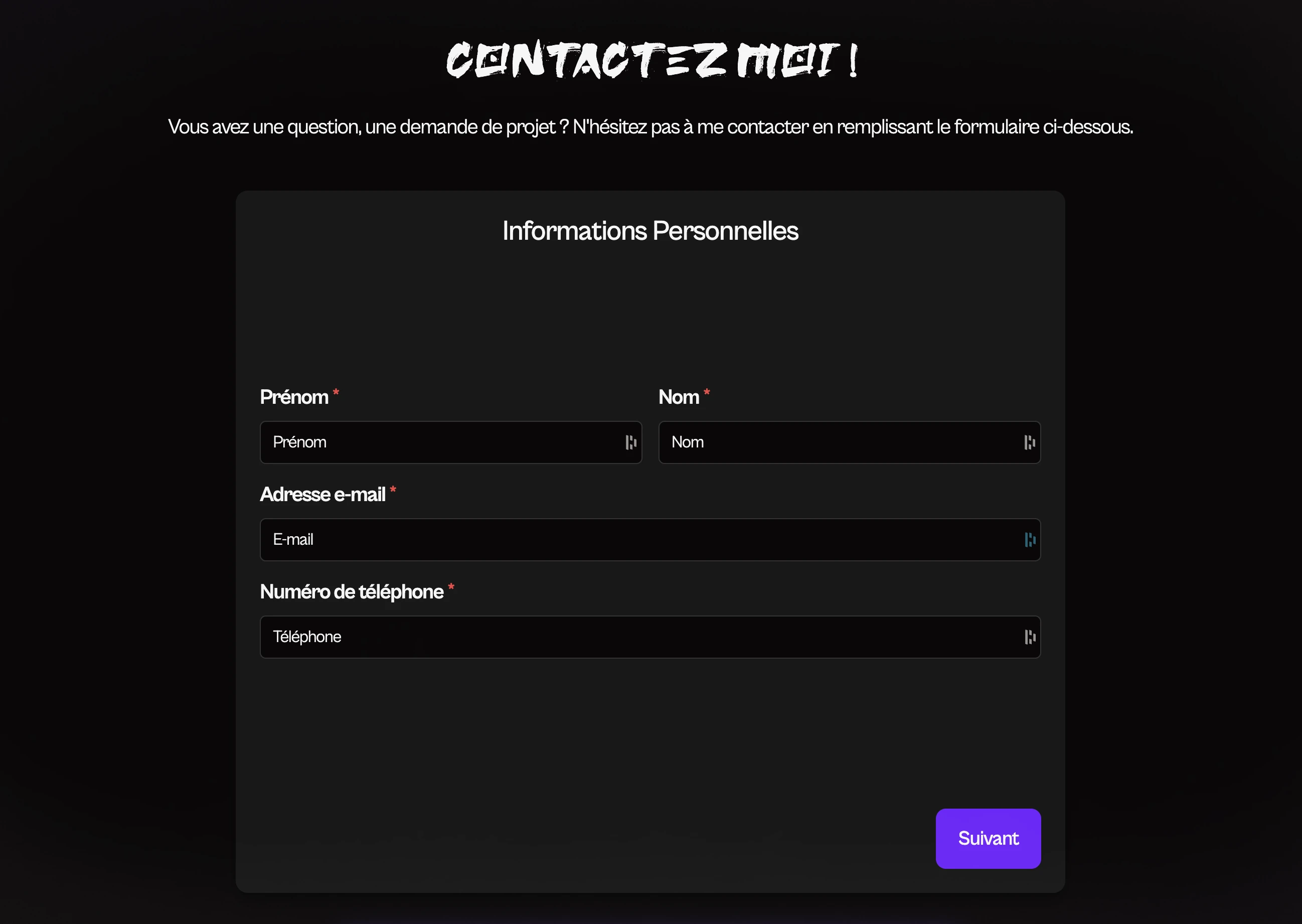
Task: Click the red asterisk next to Nom
Action: click(x=707, y=393)
